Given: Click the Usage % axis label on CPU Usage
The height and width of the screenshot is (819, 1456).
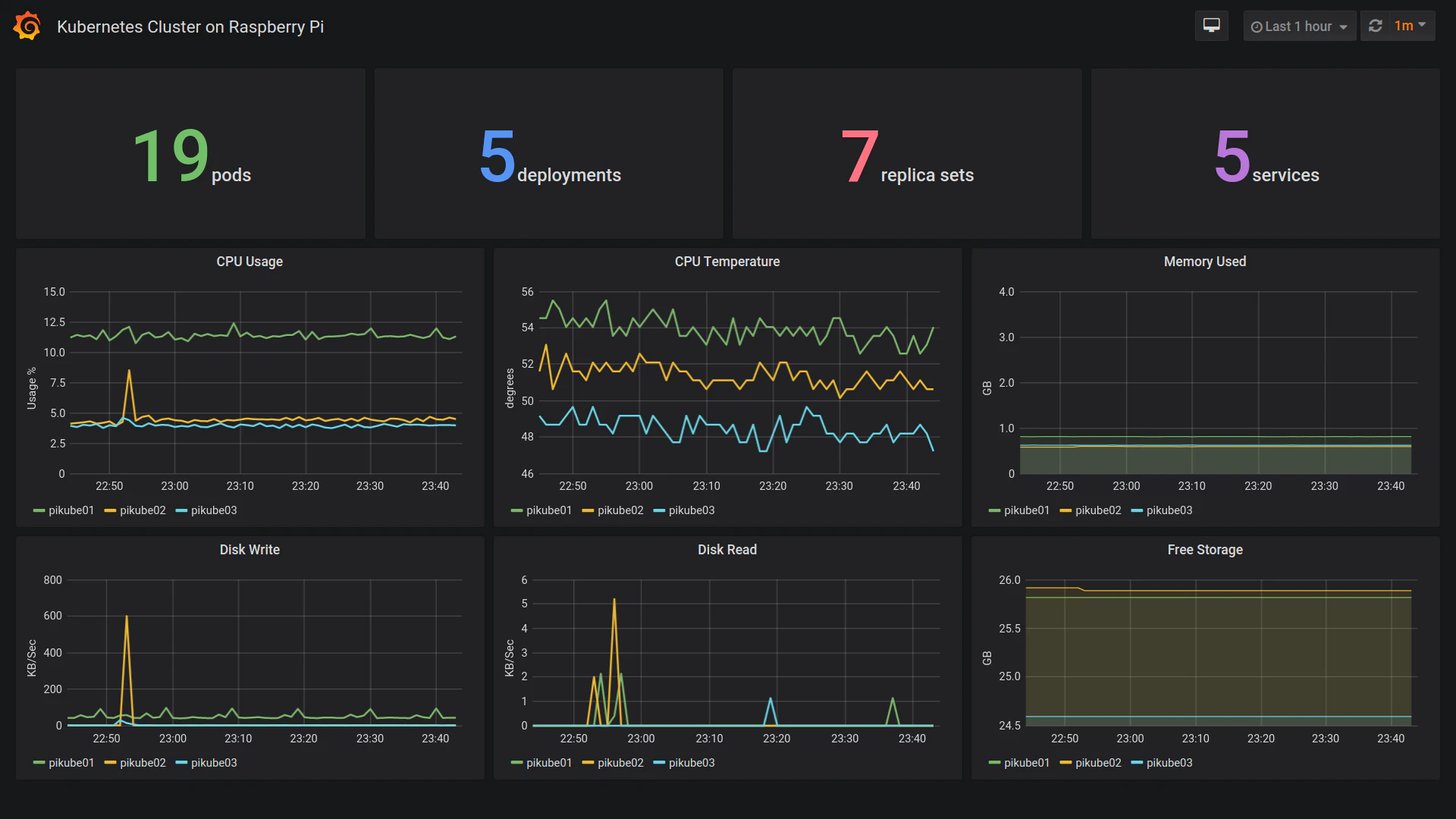Looking at the screenshot, I should 32,388.
